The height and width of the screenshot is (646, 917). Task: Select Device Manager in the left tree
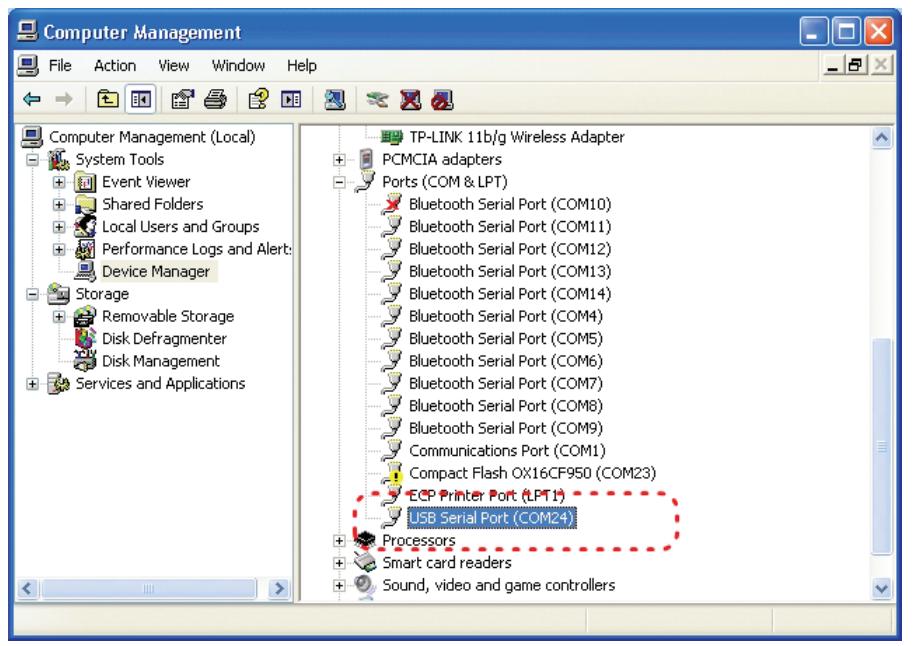click(156, 272)
